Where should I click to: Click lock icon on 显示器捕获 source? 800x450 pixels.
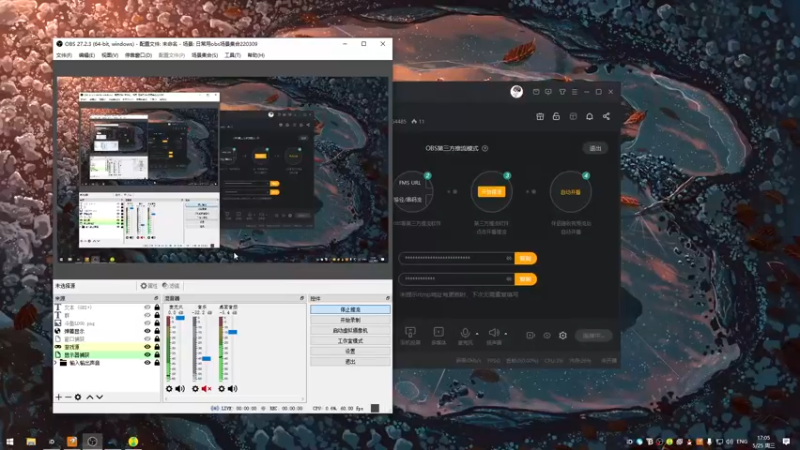click(x=157, y=355)
